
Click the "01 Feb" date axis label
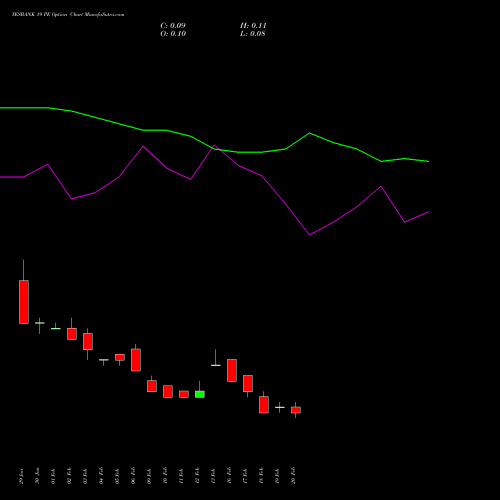pos(54,476)
